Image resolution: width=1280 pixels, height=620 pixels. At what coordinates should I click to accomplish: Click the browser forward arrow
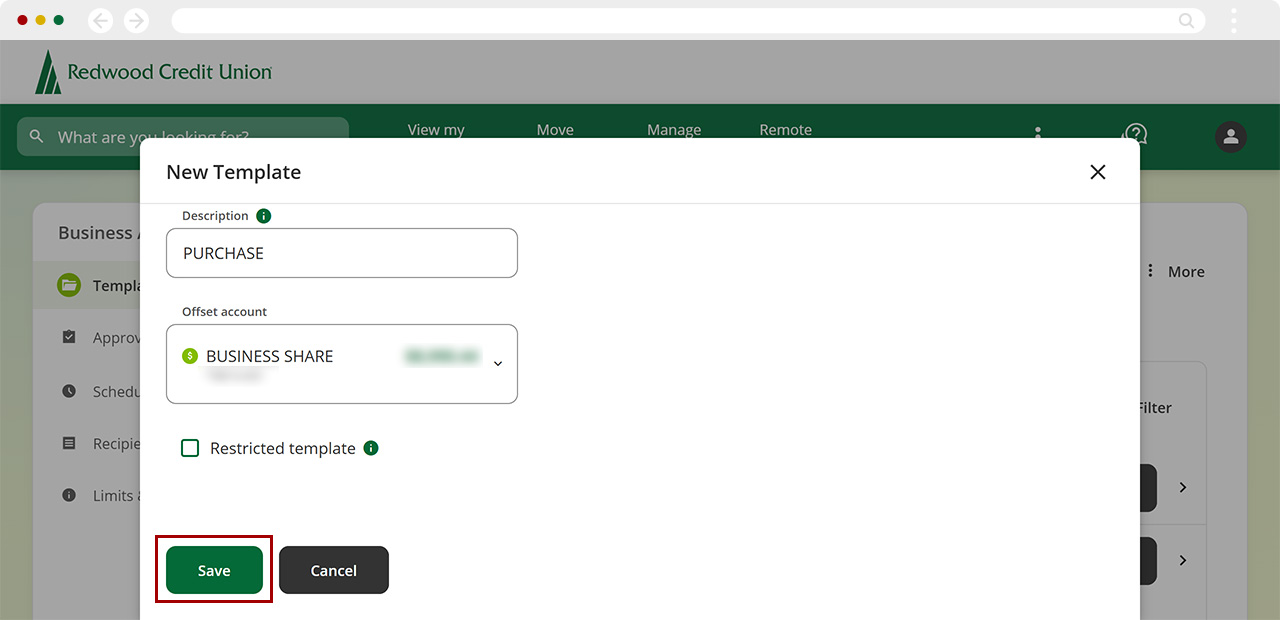tap(136, 20)
